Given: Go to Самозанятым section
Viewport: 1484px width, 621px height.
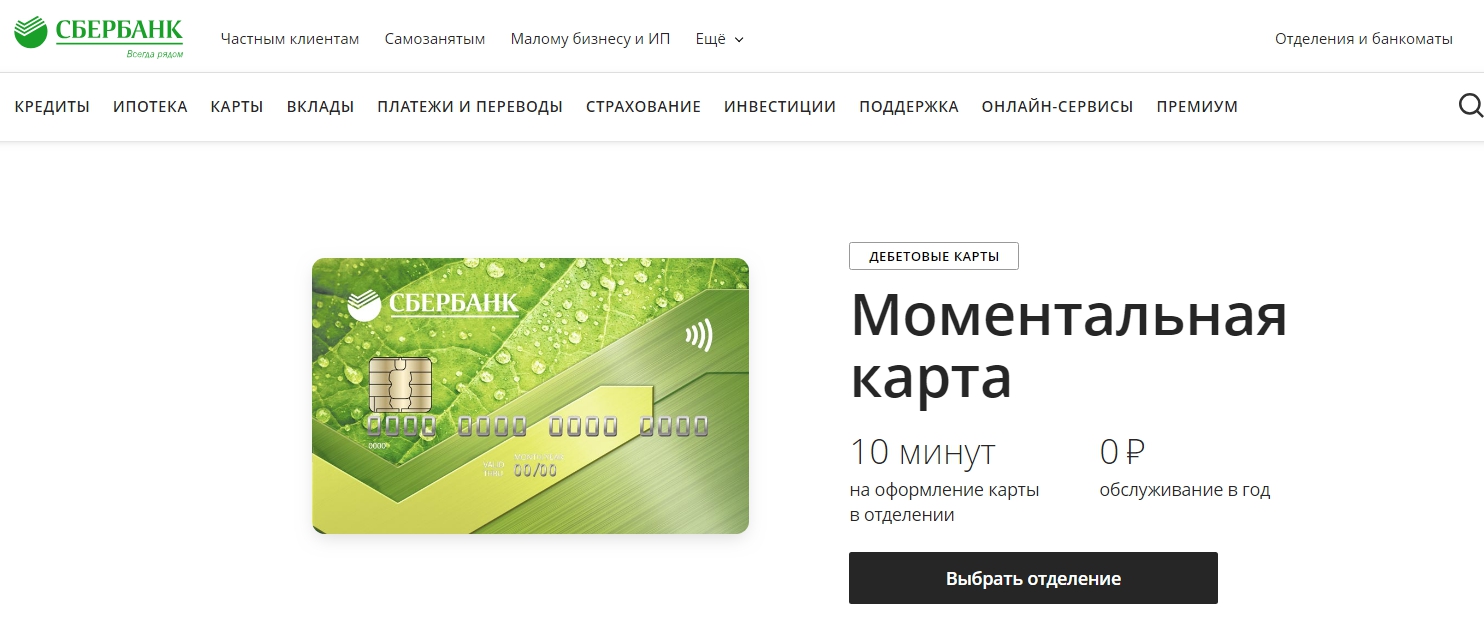Looking at the screenshot, I should point(435,39).
